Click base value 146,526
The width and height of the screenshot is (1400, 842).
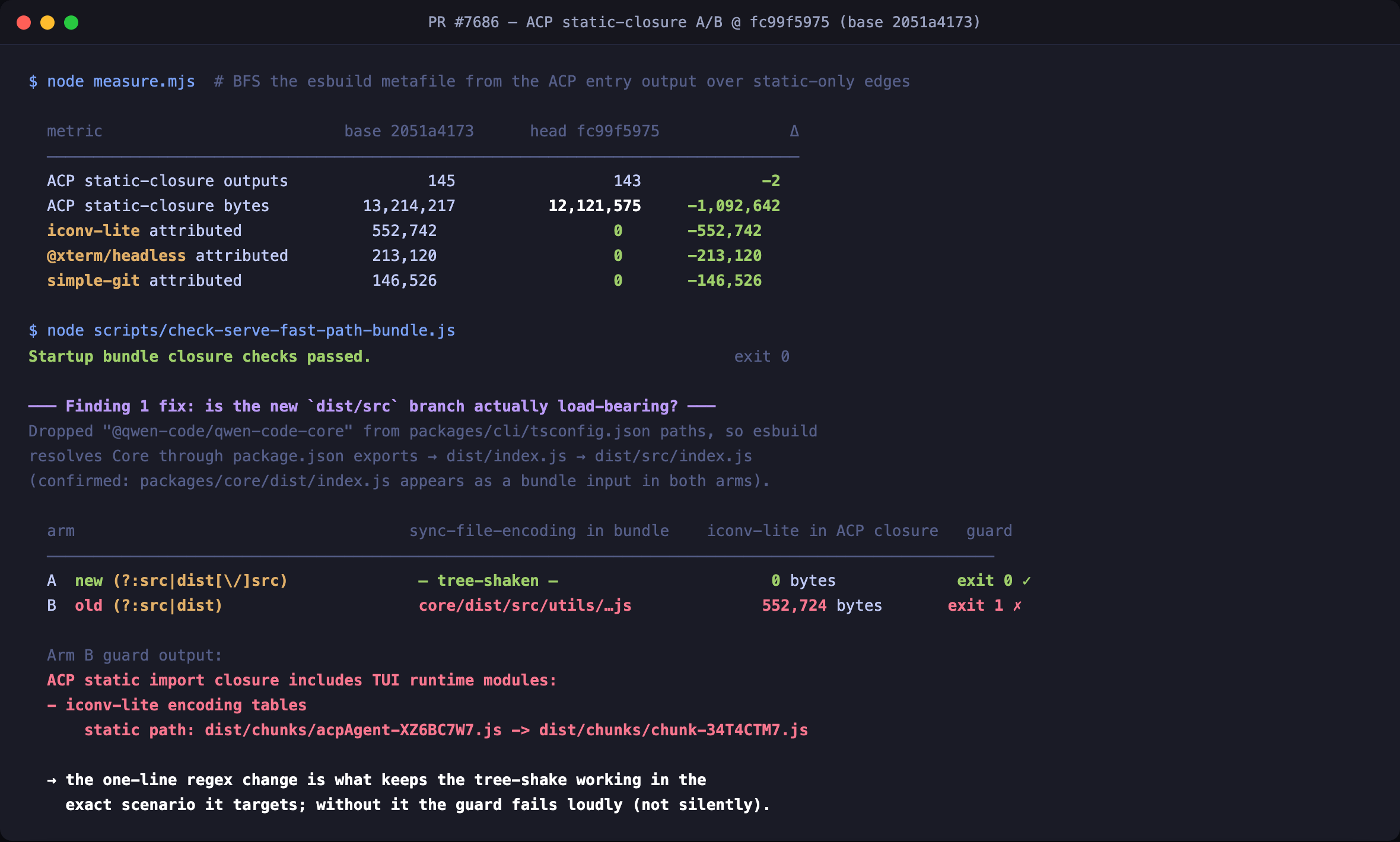tap(405, 280)
